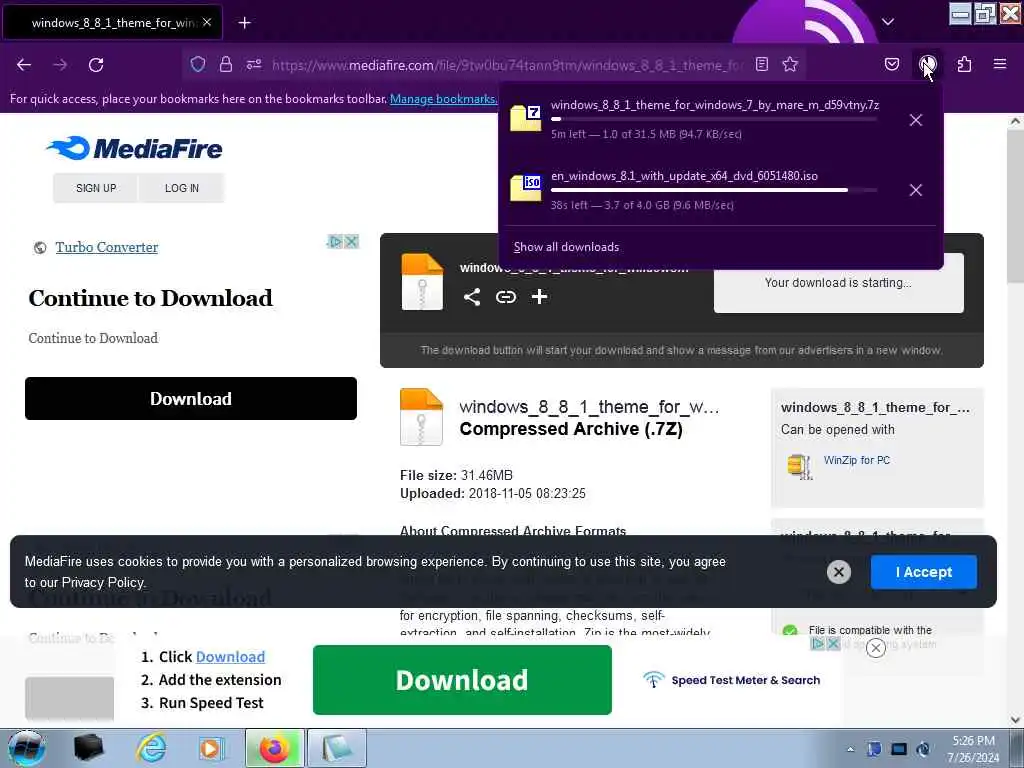
Task: Open the media player taskbar icon
Action: [210, 748]
